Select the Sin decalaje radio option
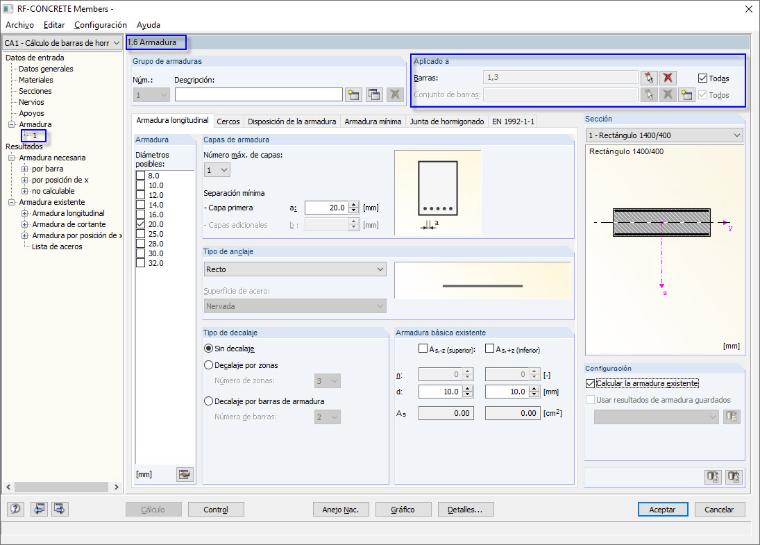The width and height of the screenshot is (760, 545). 208,348
